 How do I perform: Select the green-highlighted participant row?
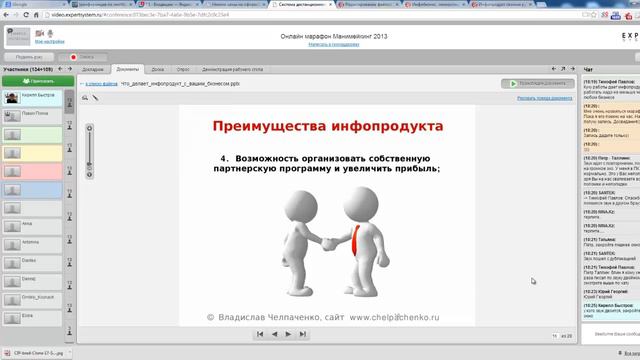[x=32, y=135]
